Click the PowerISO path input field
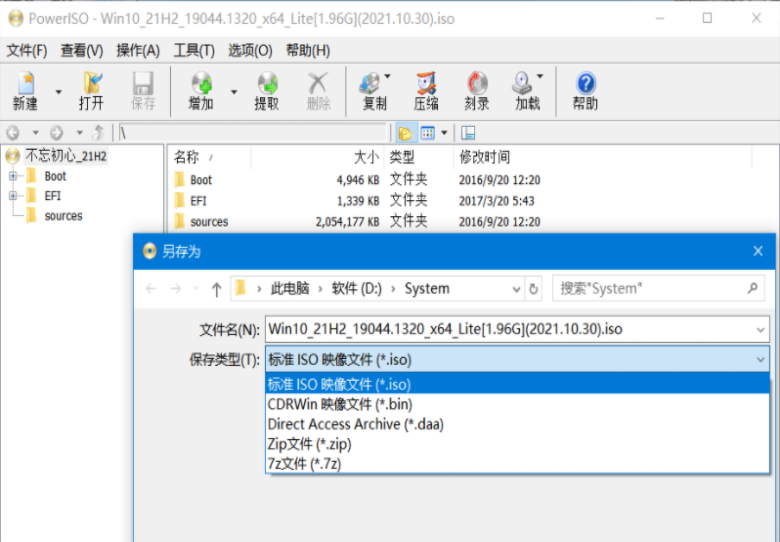 [x=253, y=133]
